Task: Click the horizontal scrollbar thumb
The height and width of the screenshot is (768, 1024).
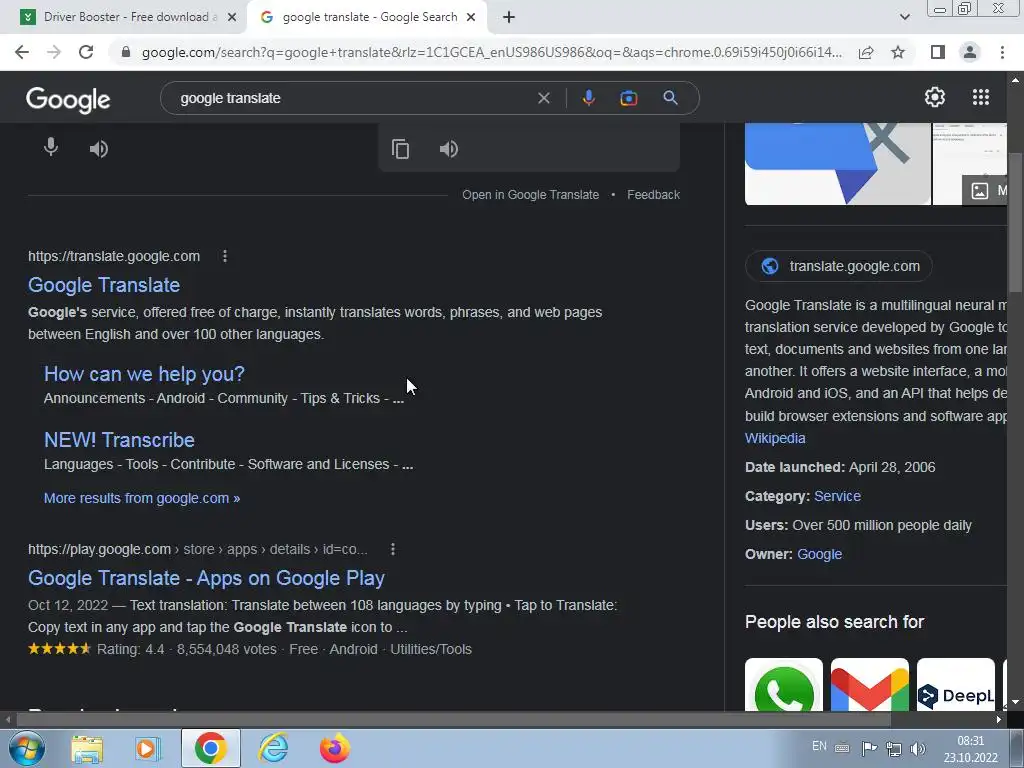Action: [x=453, y=720]
